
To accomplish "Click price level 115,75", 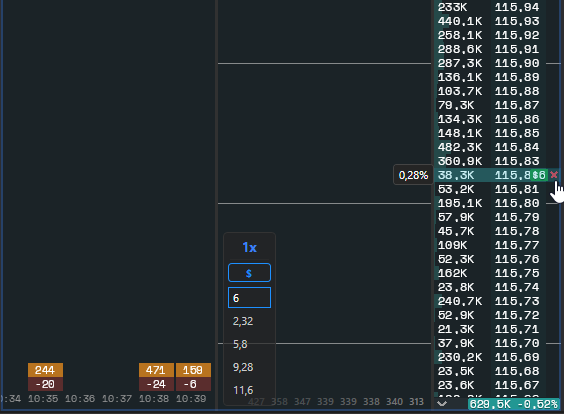I will point(517,273).
